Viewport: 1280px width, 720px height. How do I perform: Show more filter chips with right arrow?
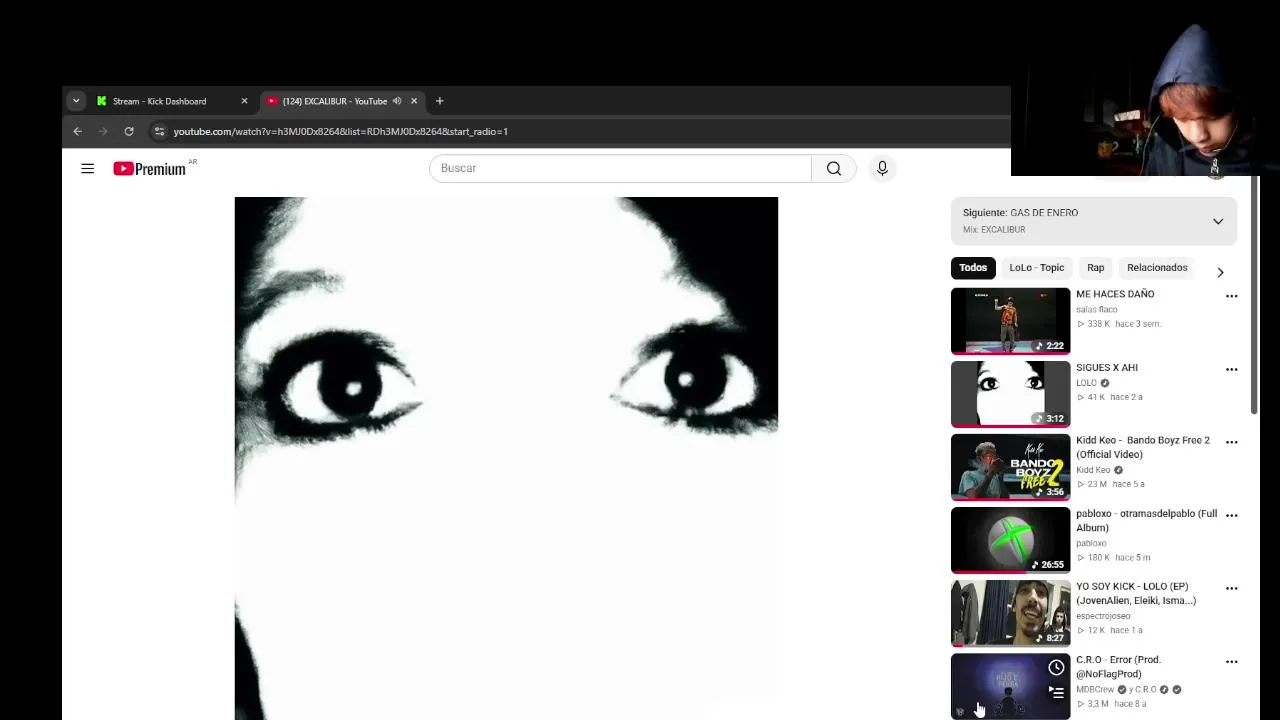coord(1220,272)
